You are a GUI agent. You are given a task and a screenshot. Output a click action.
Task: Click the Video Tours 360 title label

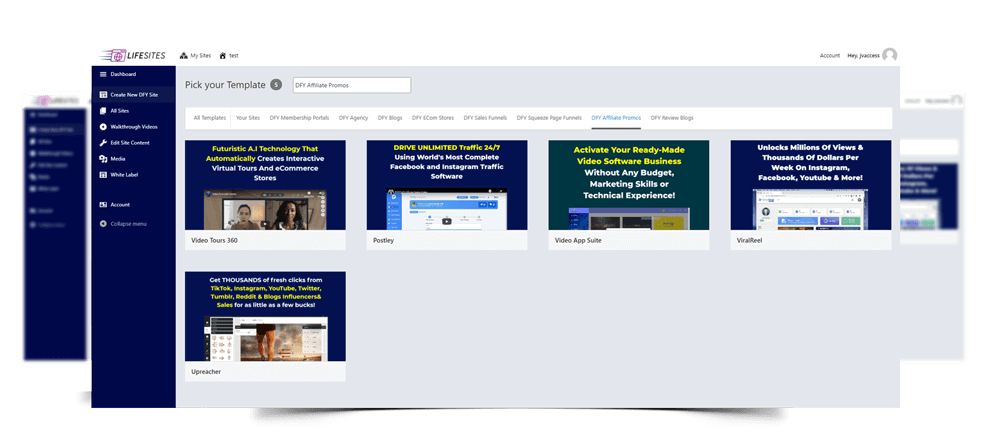click(214, 241)
